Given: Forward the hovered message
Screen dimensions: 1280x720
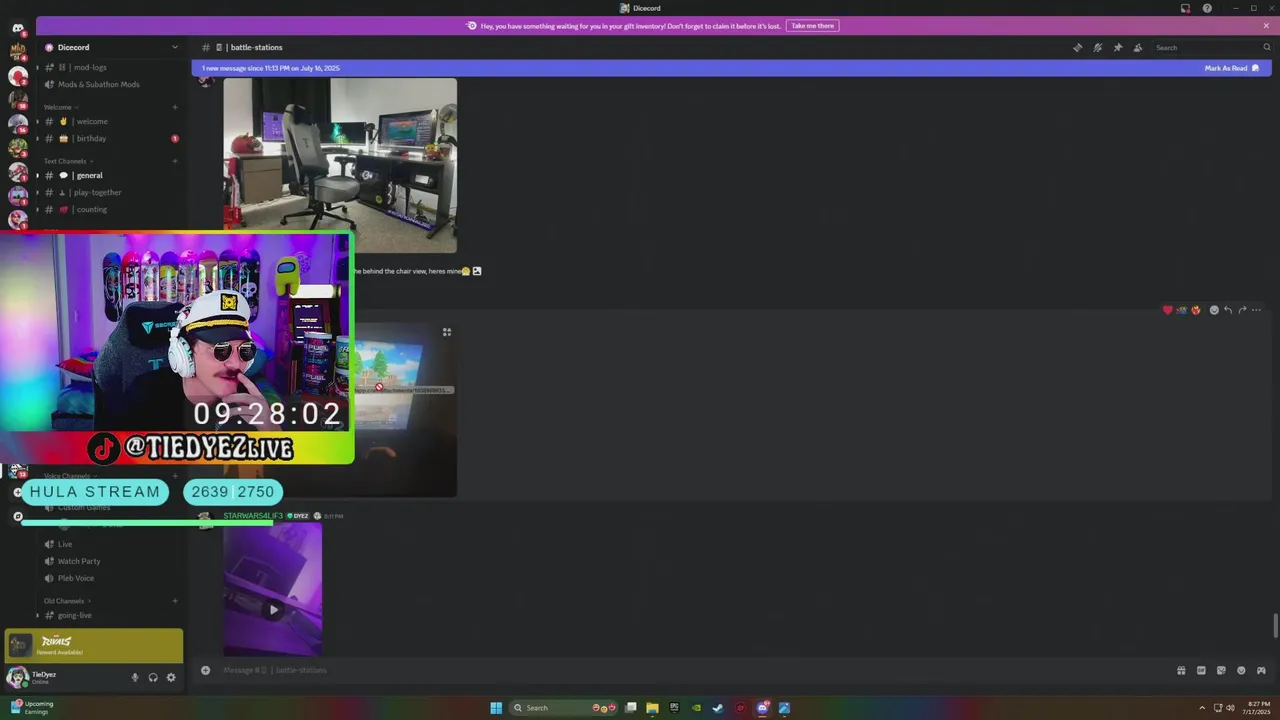Looking at the screenshot, I should click(x=1242, y=310).
